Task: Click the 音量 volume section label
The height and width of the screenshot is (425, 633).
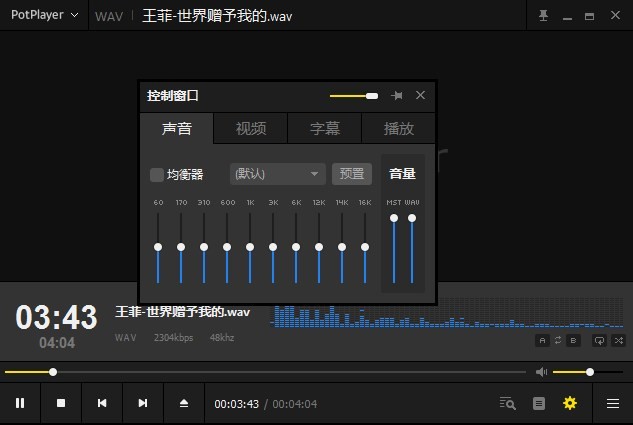Action: (x=402, y=174)
